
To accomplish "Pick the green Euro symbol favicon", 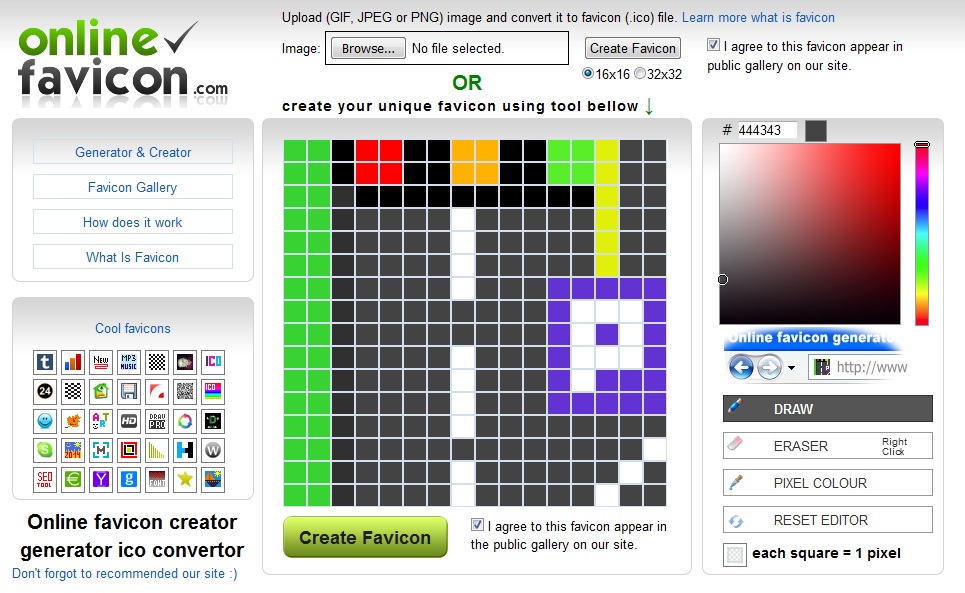I will [x=73, y=479].
